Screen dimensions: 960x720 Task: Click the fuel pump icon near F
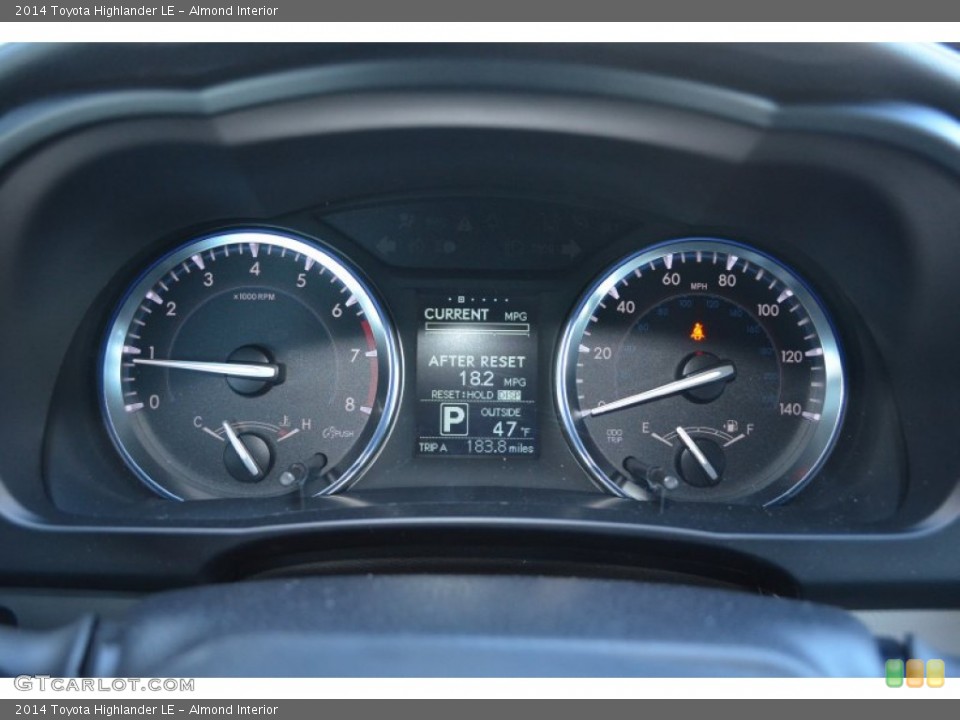click(x=730, y=426)
